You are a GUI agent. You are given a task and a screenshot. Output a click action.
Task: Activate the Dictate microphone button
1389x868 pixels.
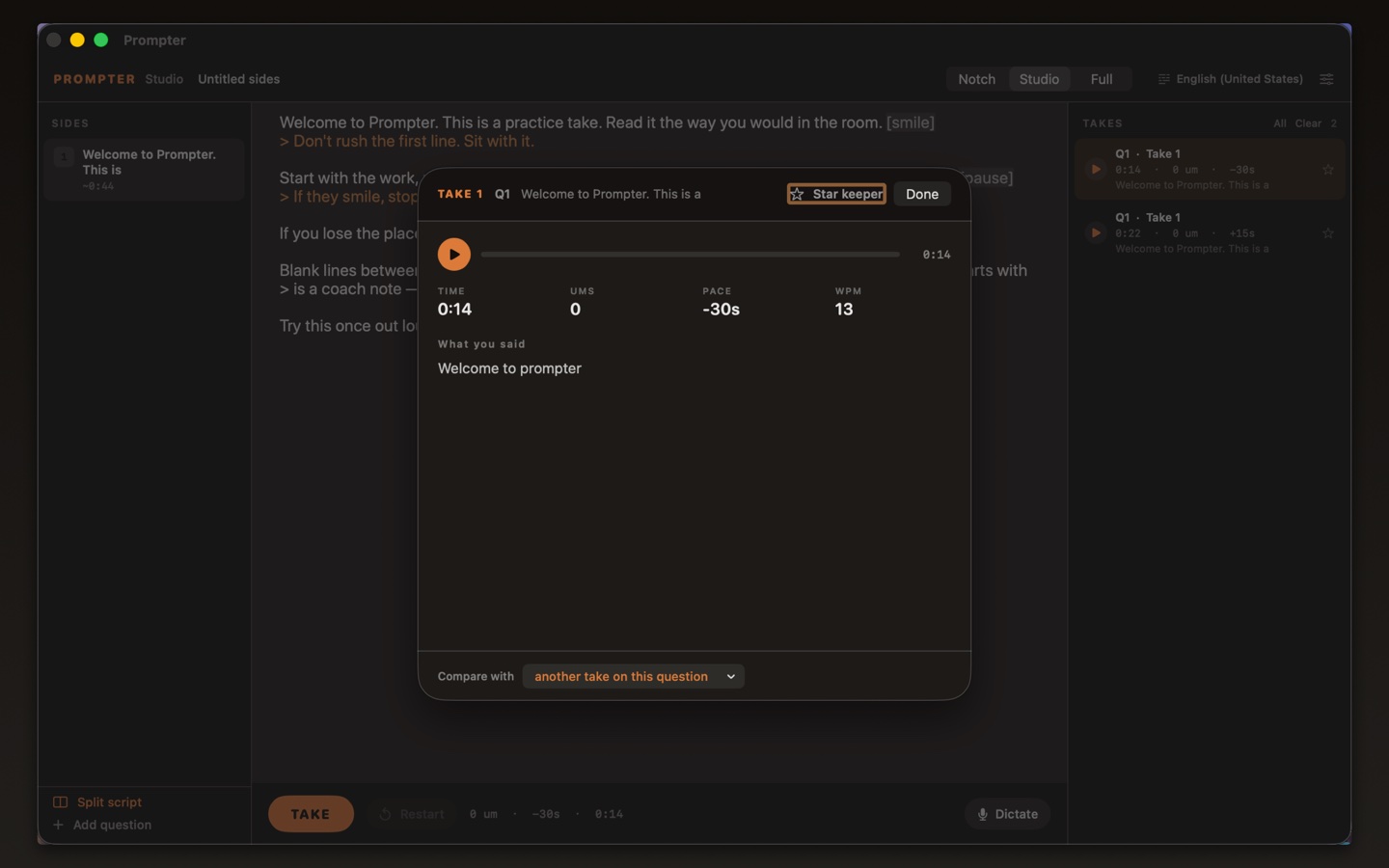1007,814
